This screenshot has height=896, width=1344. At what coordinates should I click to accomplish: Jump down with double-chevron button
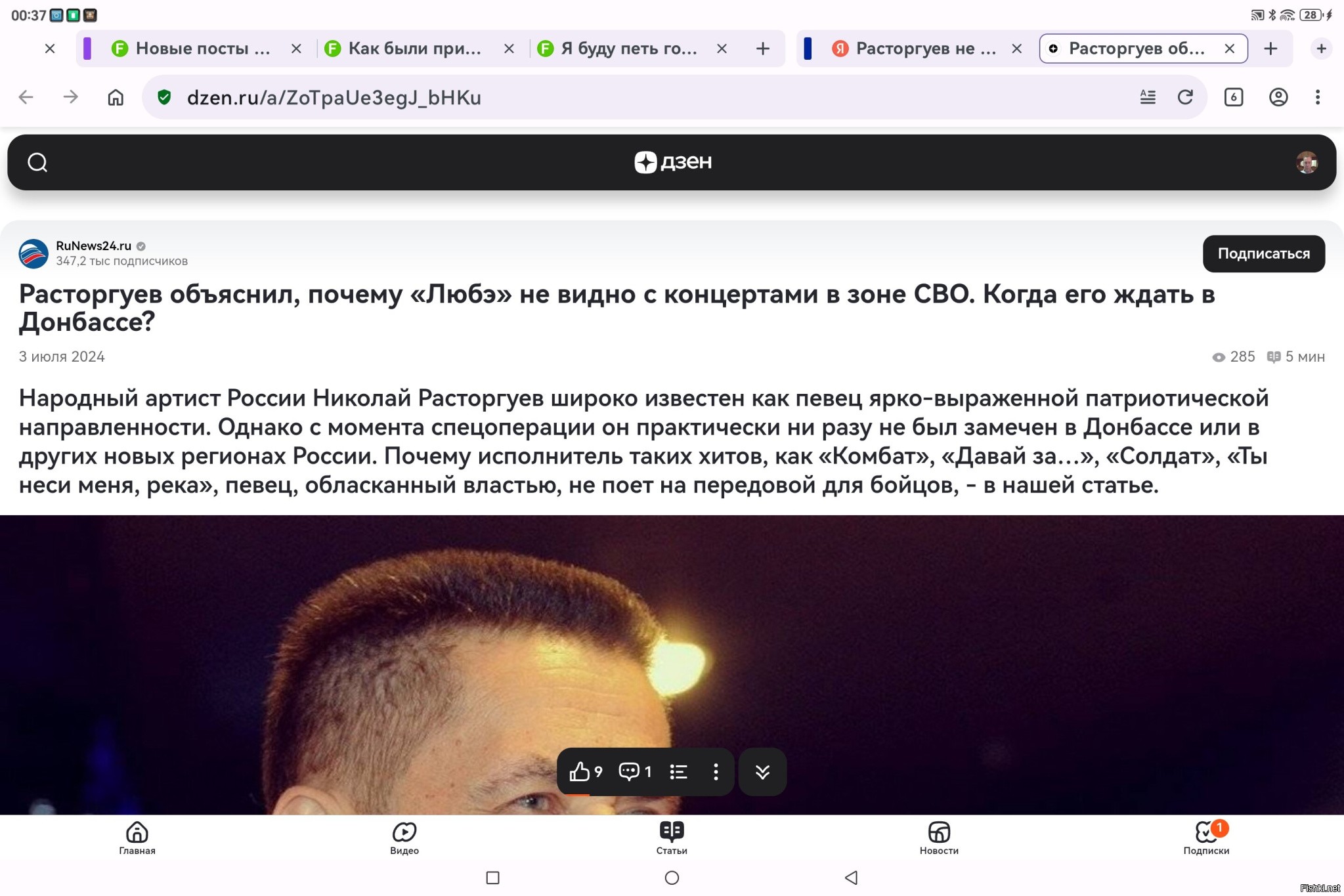762,771
